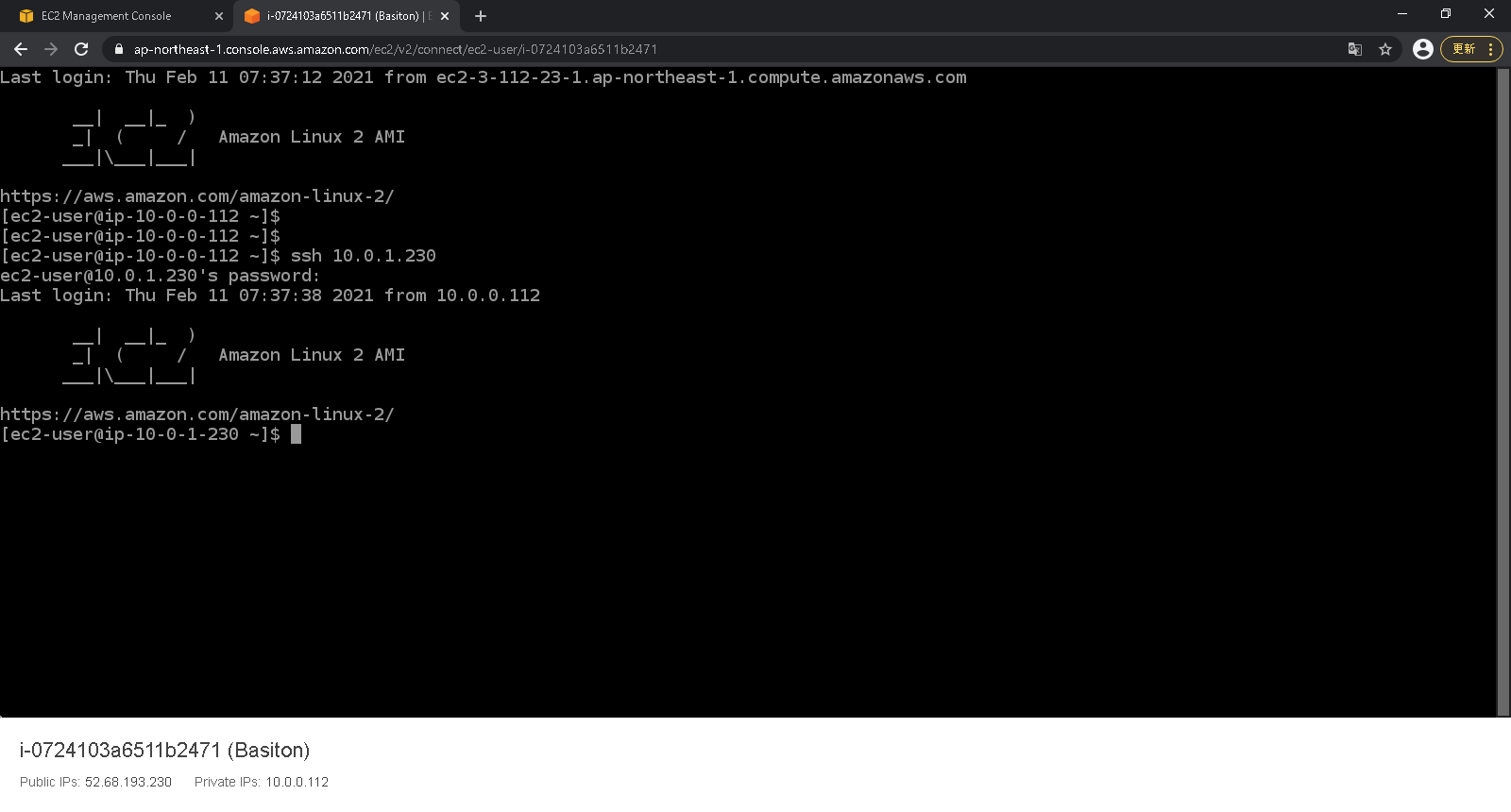Click the first 'Amazon Linux 2 AMI' banner text
1511x812 pixels.
[x=312, y=137]
